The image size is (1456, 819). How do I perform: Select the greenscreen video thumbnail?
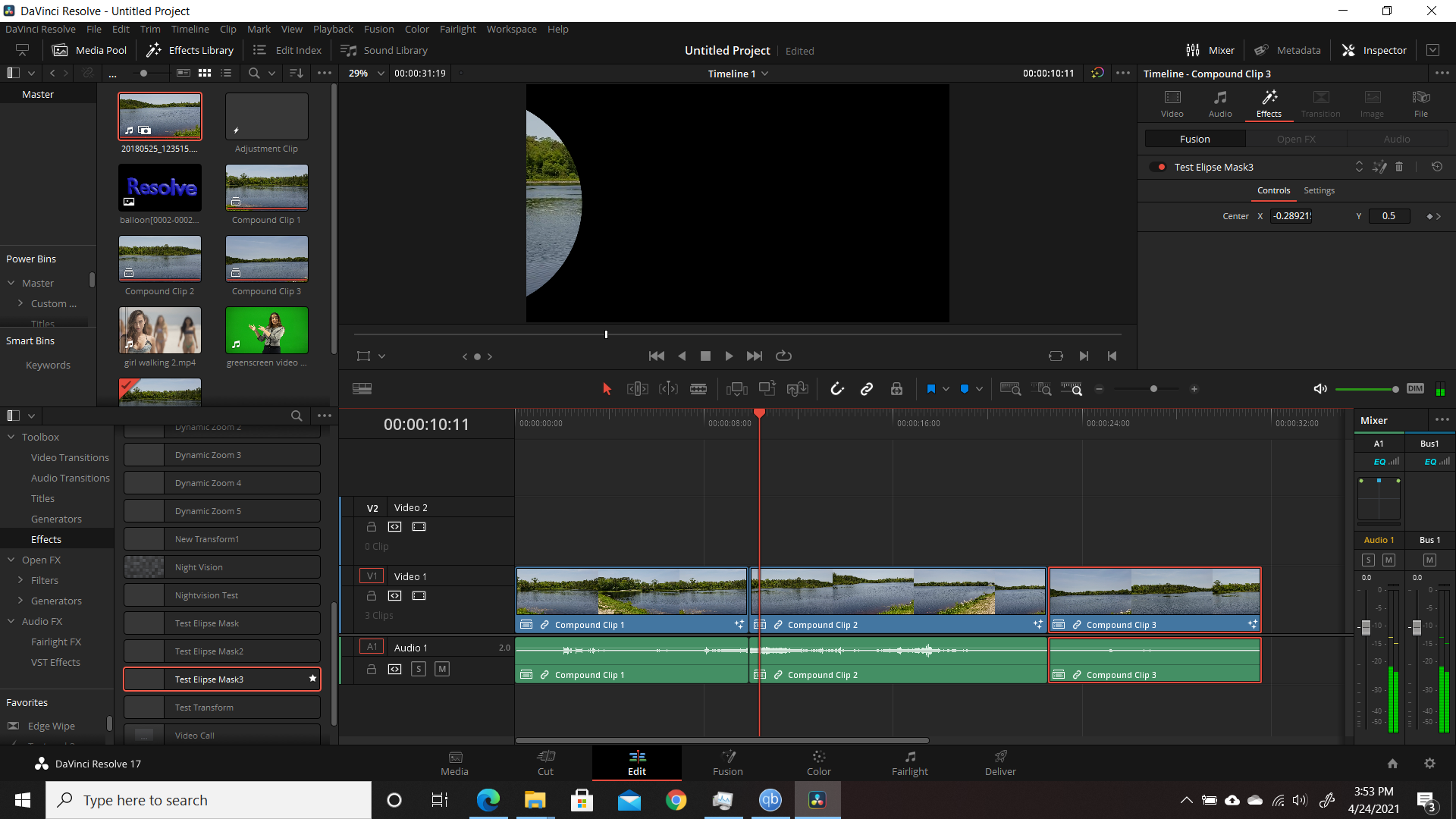pos(267,331)
